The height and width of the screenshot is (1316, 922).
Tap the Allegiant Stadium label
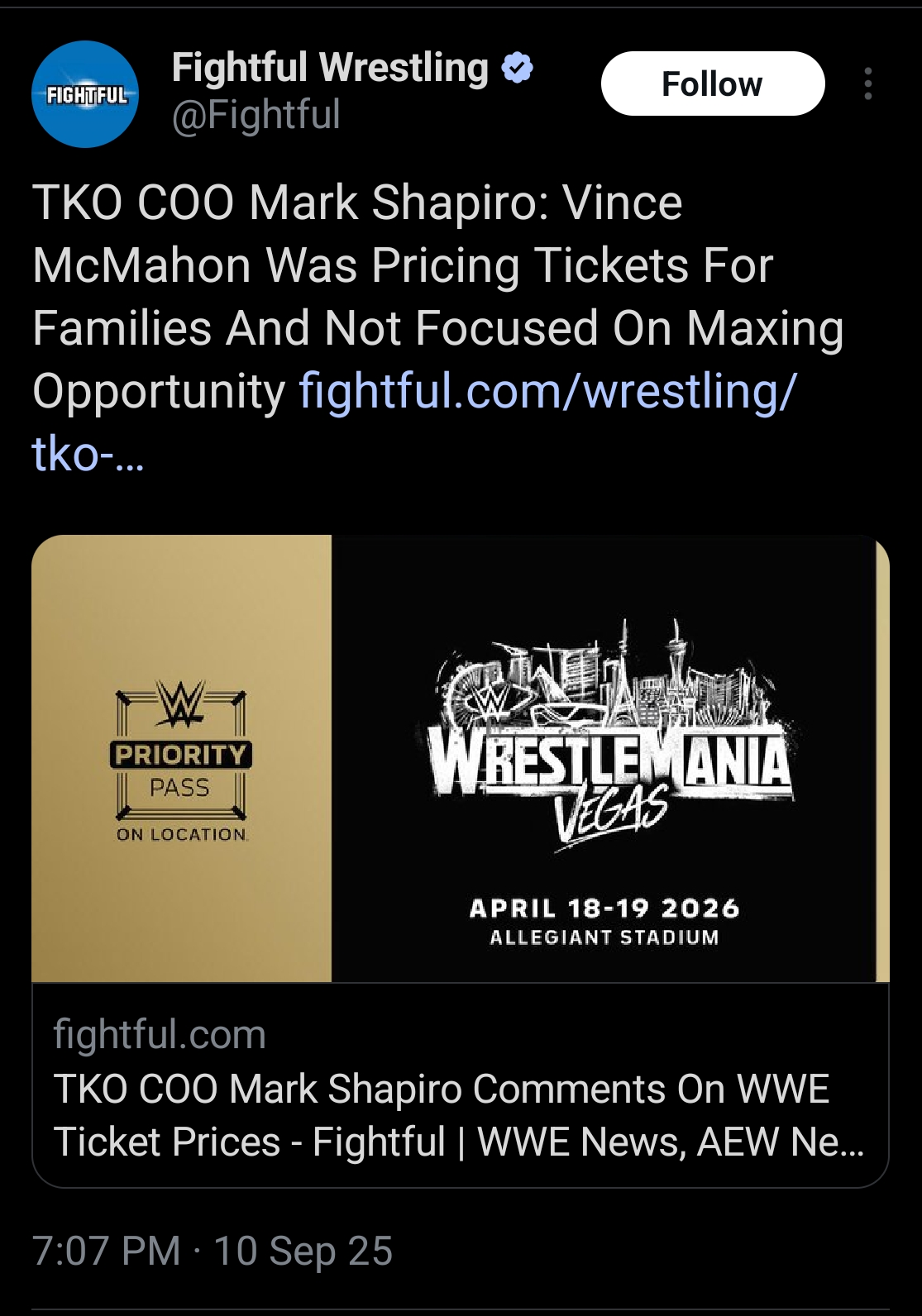tap(604, 937)
